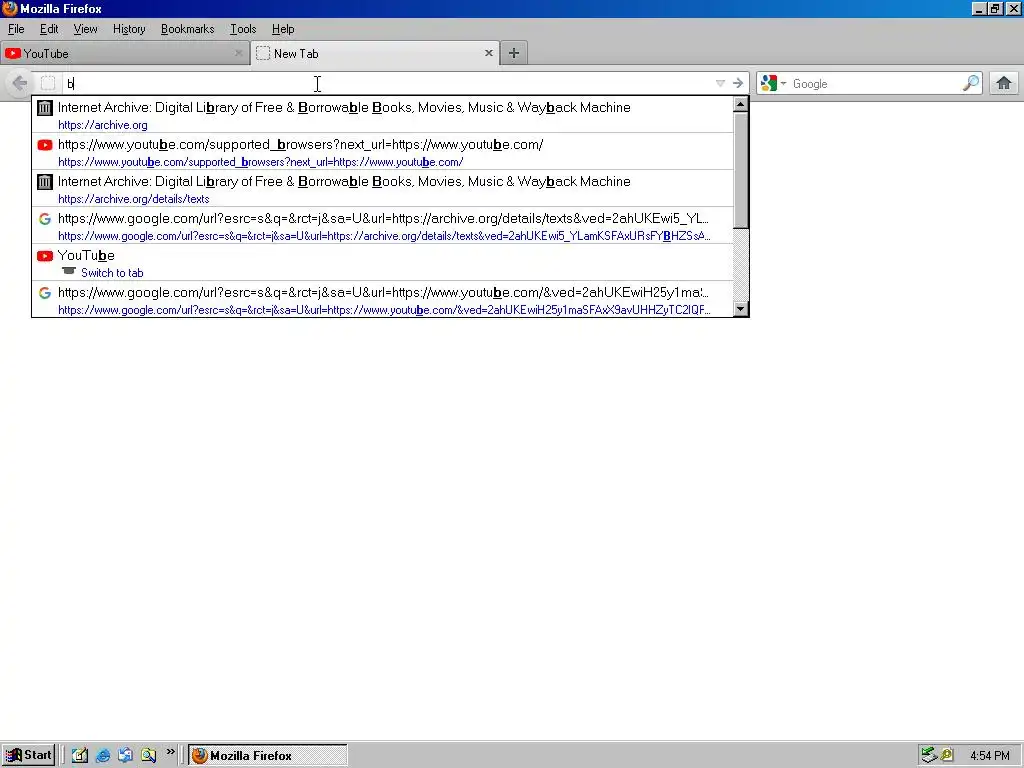Click the Firefox logo in the title bar

(x=10, y=8)
